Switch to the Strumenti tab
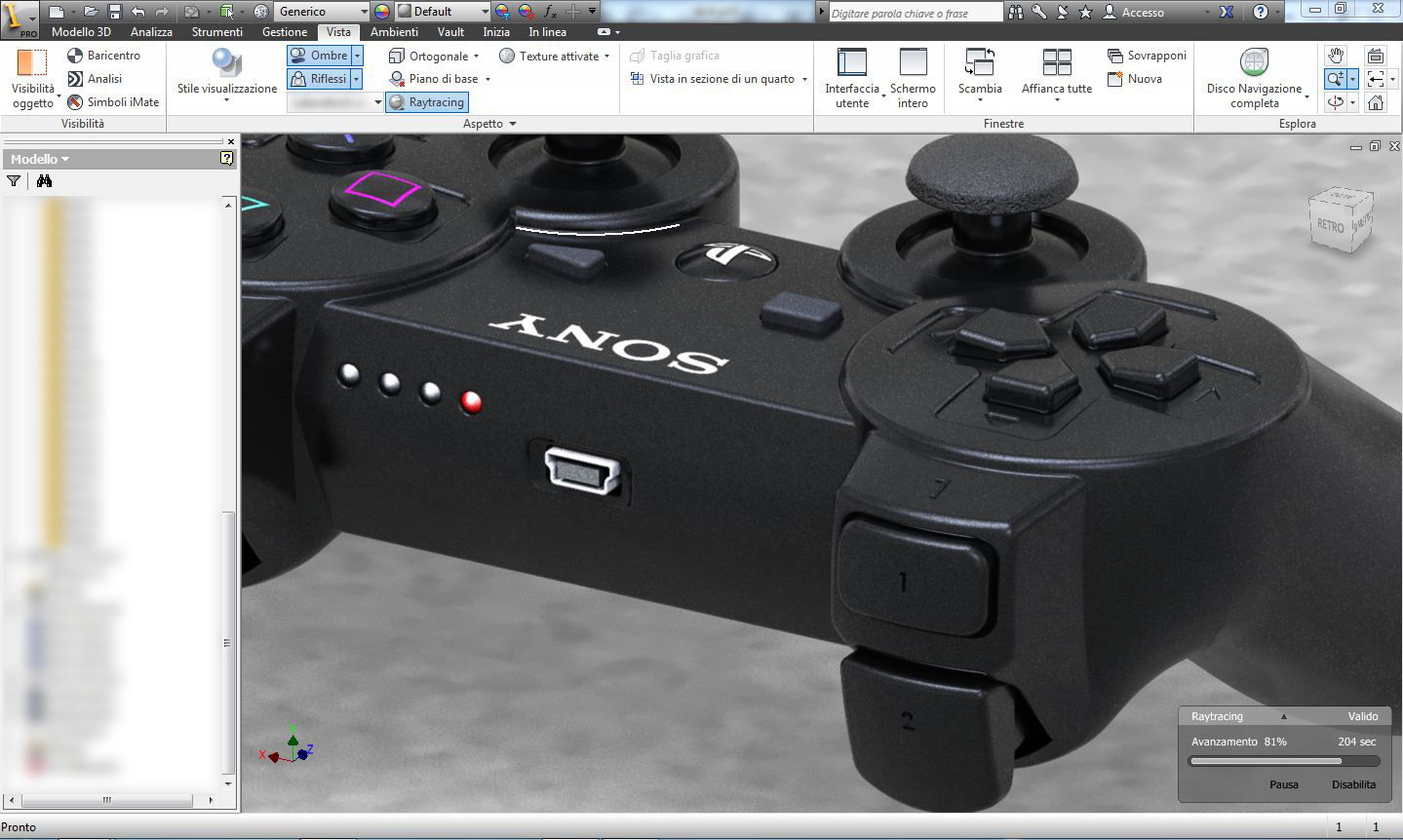The height and width of the screenshot is (840, 1403). pyautogui.click(x=216, y=32)
